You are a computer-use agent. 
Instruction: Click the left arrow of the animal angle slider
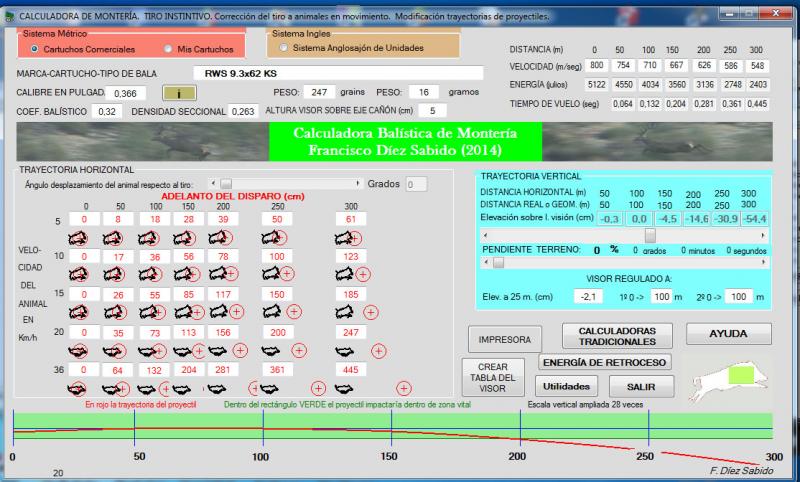click(213, 184)
